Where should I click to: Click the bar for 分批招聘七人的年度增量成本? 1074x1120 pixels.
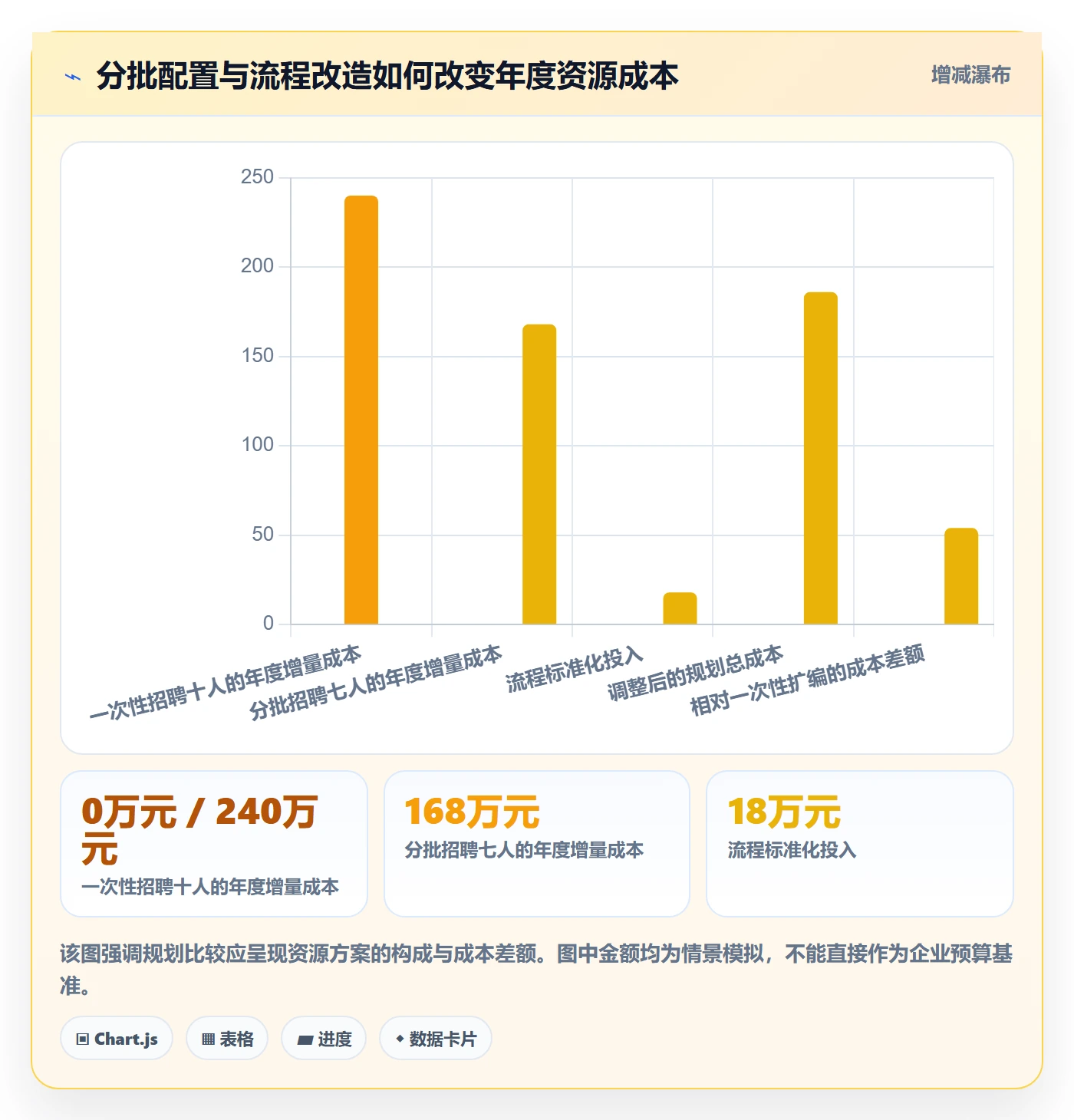(539, 474)
